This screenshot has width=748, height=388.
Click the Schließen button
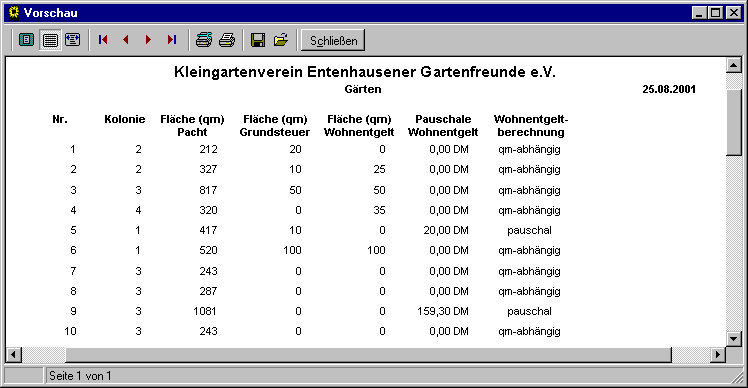[333, 40]
